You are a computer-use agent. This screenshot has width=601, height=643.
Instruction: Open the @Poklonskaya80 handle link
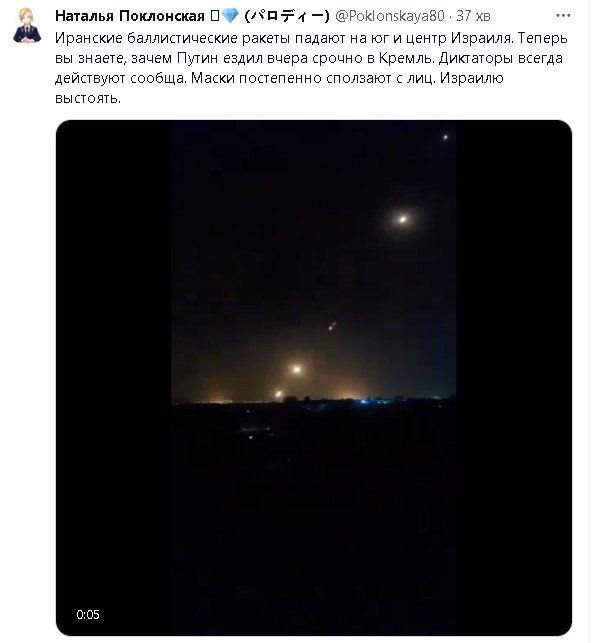390,16
